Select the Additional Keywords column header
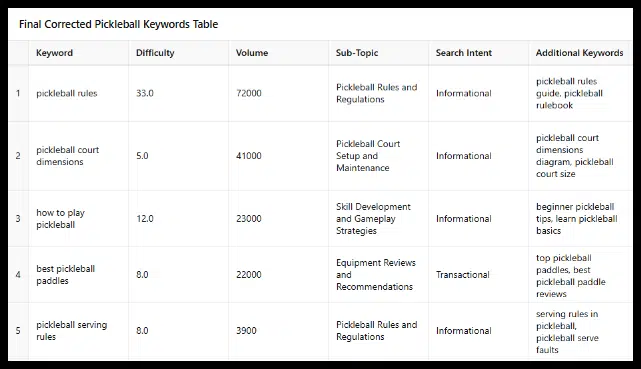The height and width of the screenshot is (369, 641). pos(580,53)
